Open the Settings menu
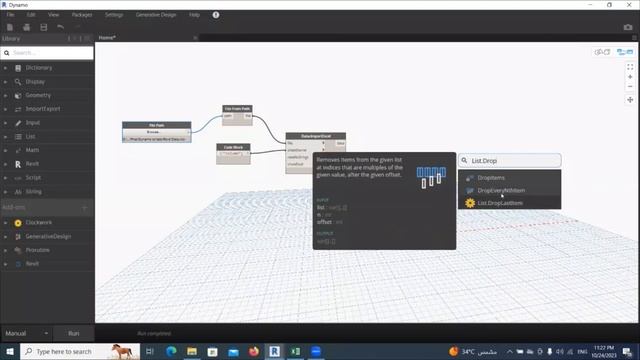640x360 pixels. point(114,15)
